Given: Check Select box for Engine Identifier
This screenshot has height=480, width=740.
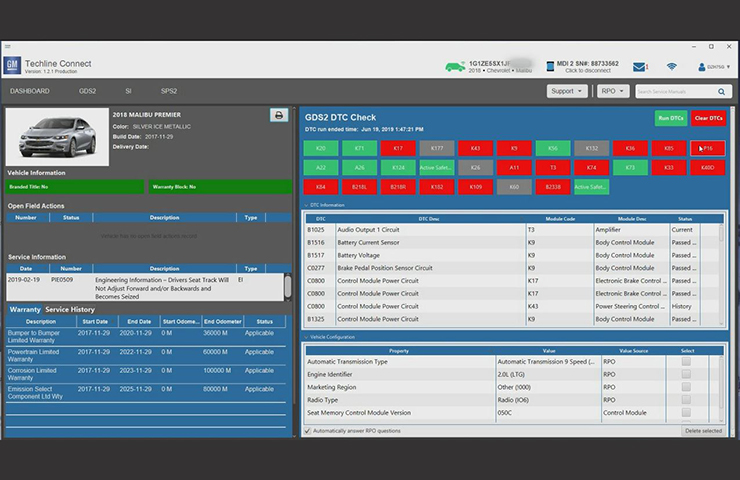Looking at the screenshot, I should click(x=686, y=374).
